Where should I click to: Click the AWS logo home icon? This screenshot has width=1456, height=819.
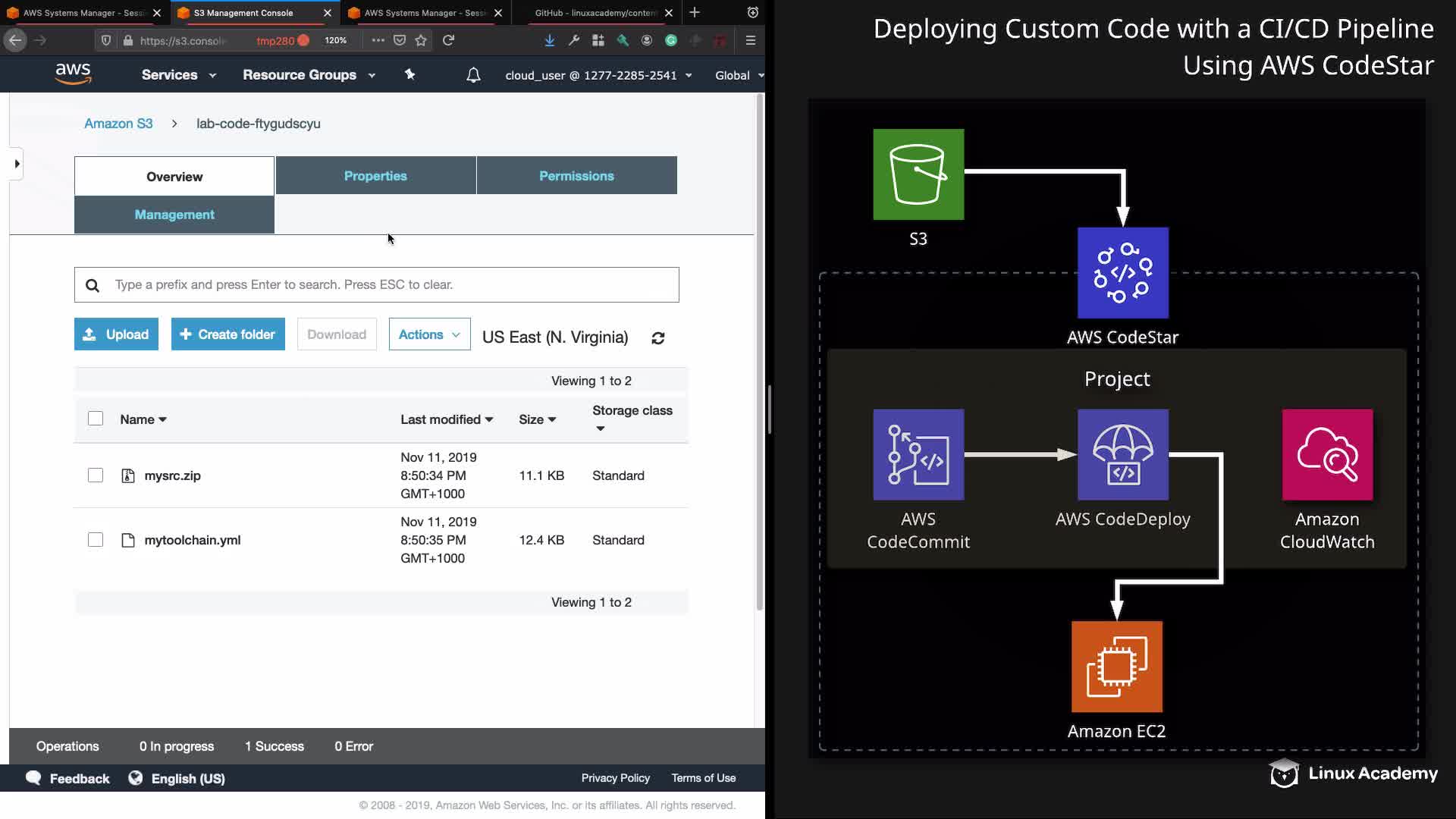point(73,74)
